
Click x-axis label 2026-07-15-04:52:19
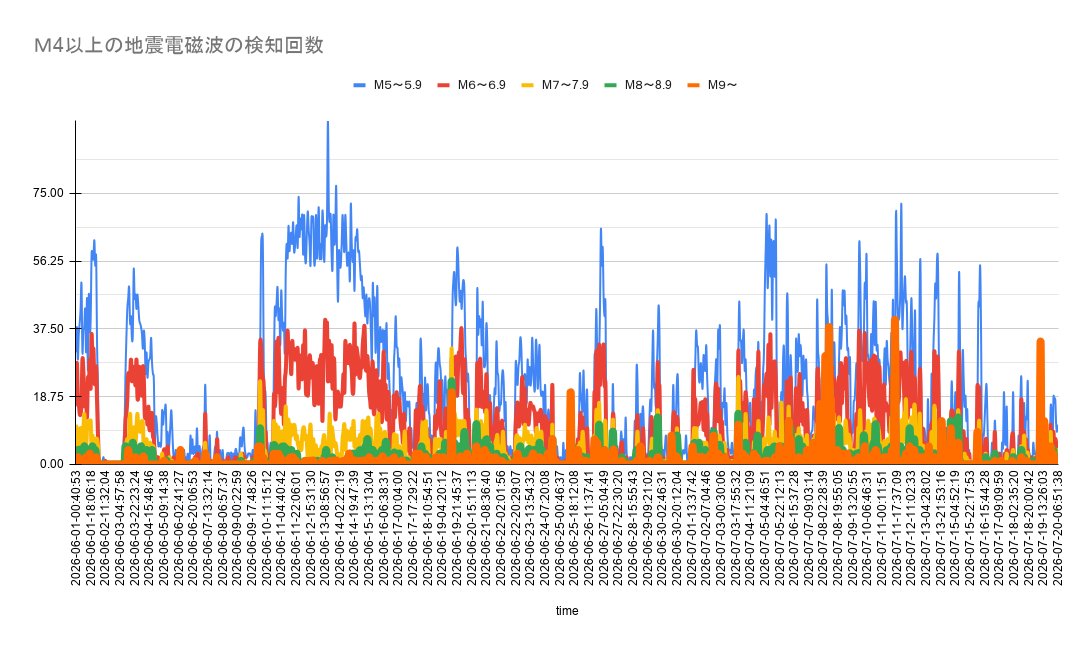pyautogui.click(x=955, y=528)
